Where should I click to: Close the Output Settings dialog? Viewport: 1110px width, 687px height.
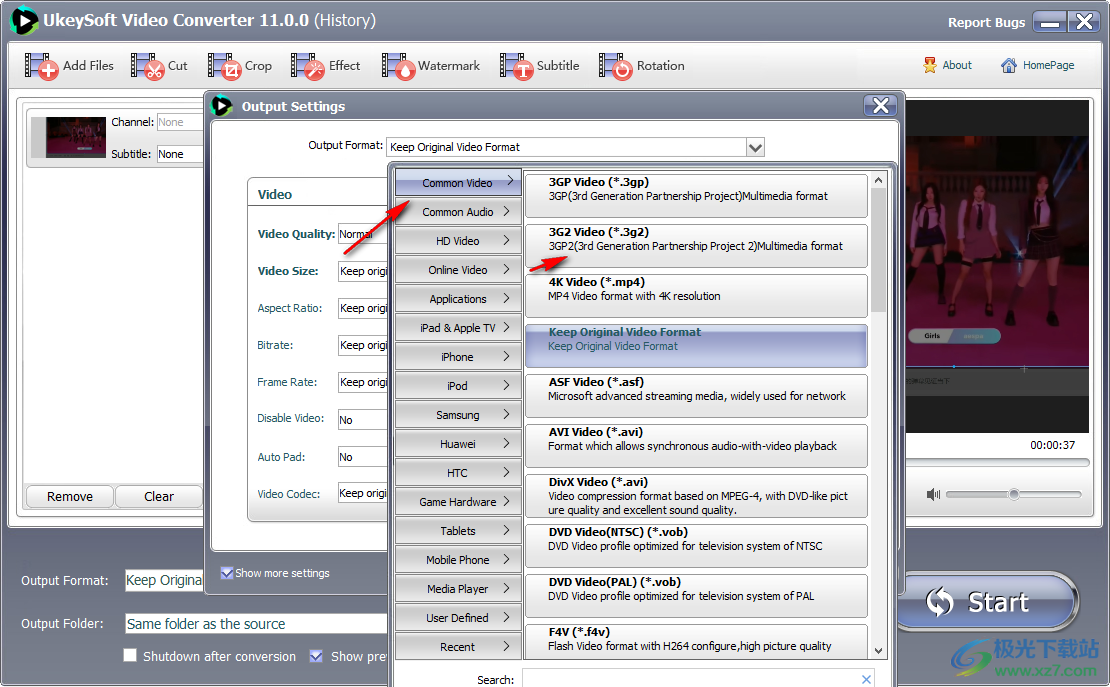coord(881,106)
